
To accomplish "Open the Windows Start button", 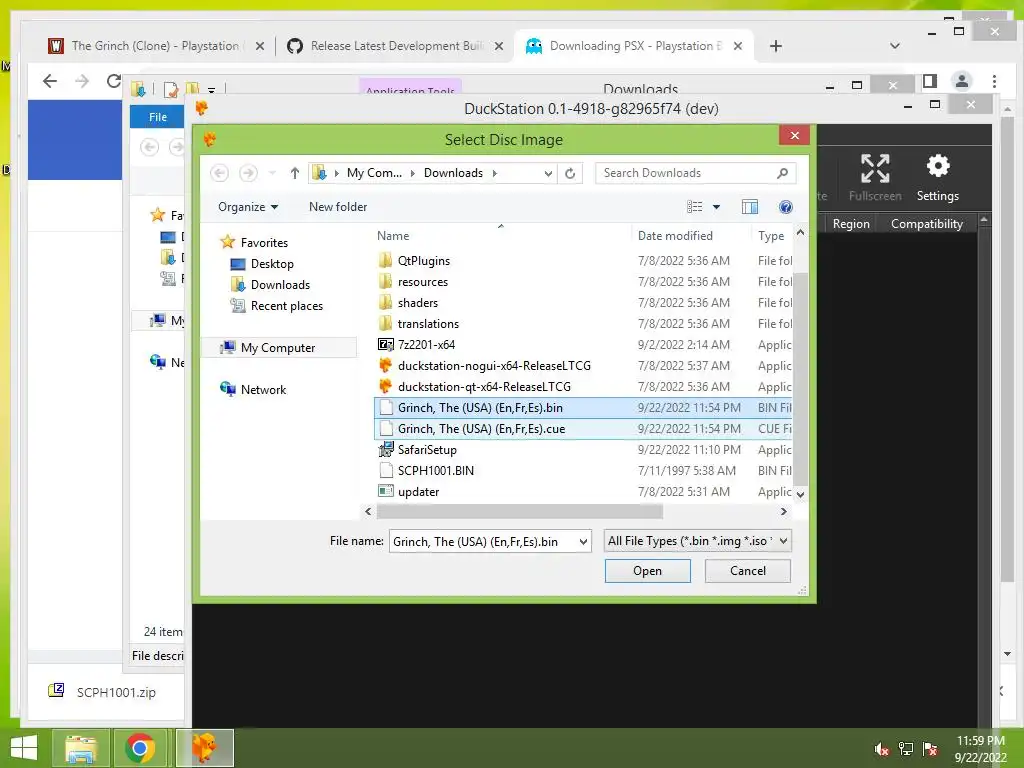I will pyautogui.click(x=24, y=748).
